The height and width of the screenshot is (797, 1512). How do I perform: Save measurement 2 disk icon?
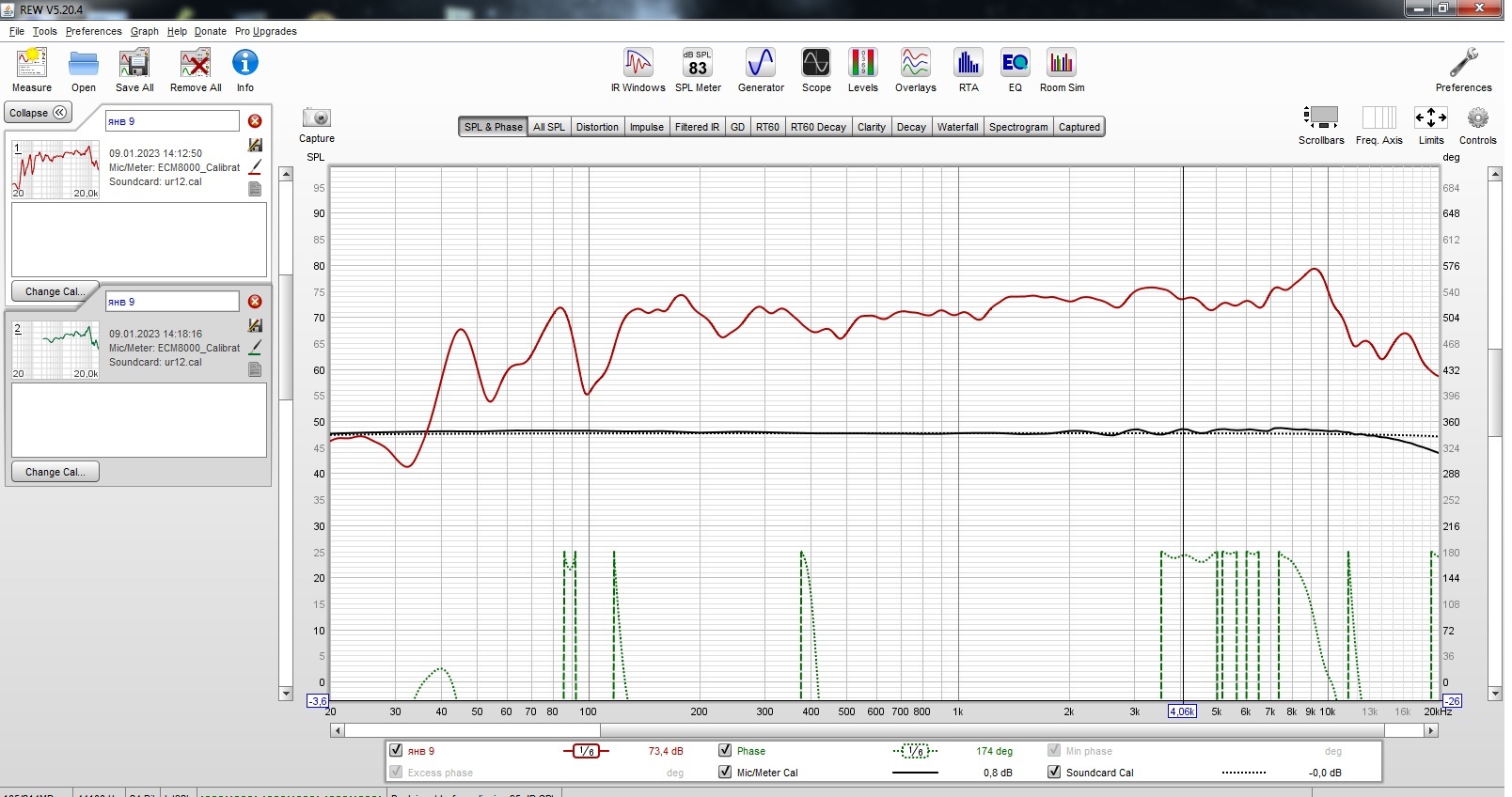click(x=255, y=325)
